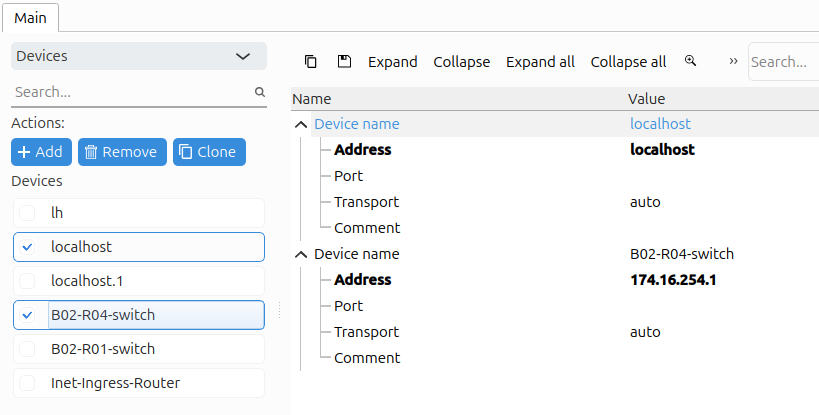Click the bold localhost address value
The height and width of the screenshot is (415, 819).
coord(662,150)
